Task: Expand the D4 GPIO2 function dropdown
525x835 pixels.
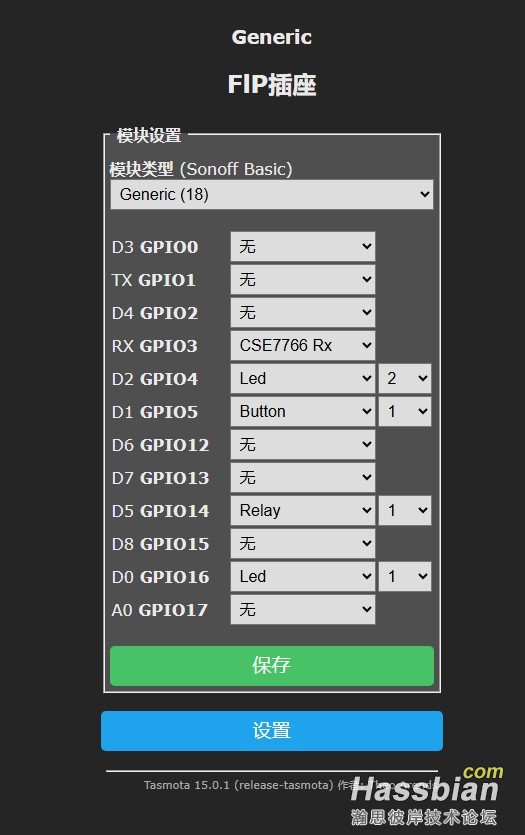Action: (302, 313)
